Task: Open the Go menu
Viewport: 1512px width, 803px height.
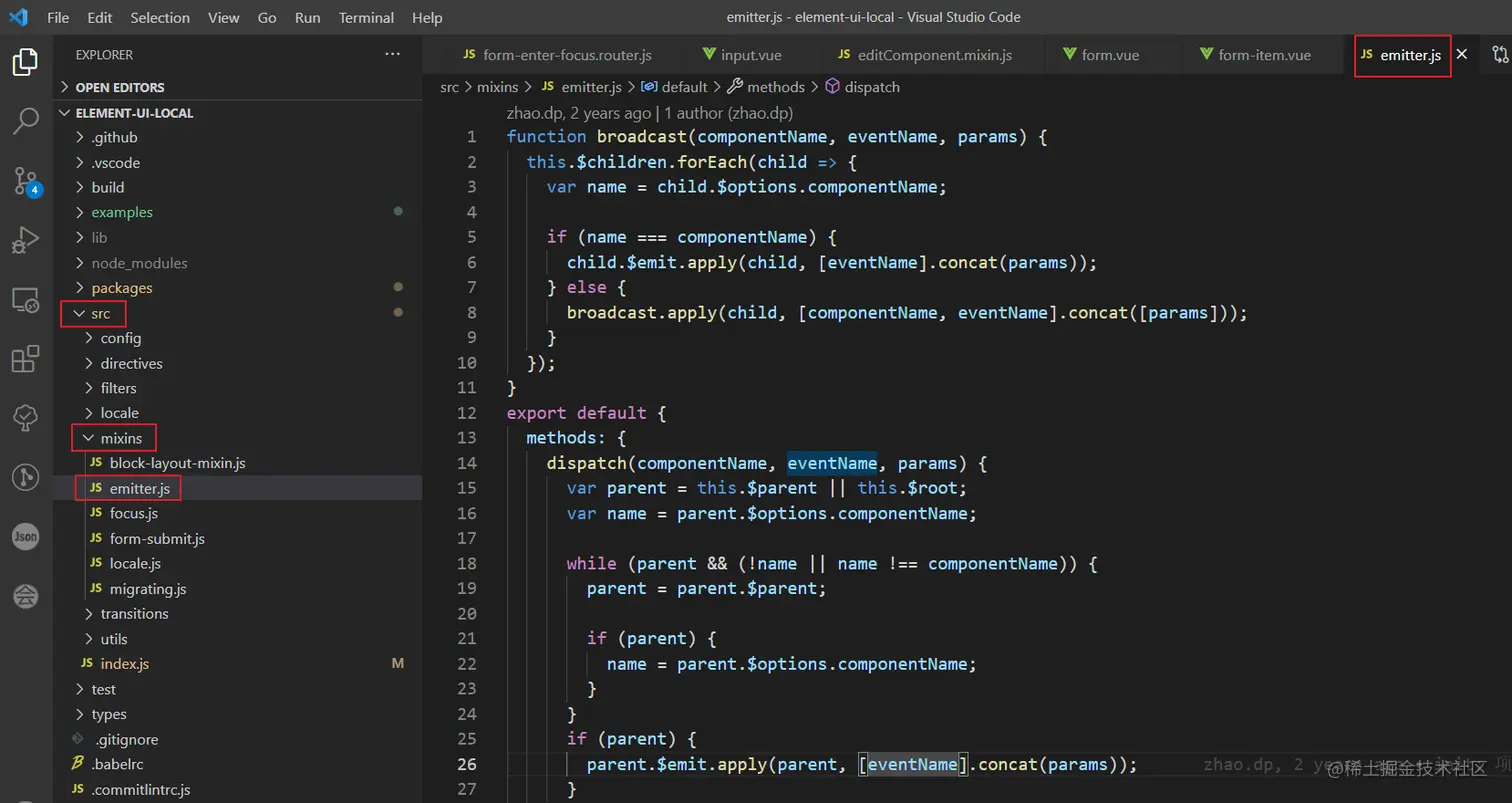Action: (x=267, y=17)
